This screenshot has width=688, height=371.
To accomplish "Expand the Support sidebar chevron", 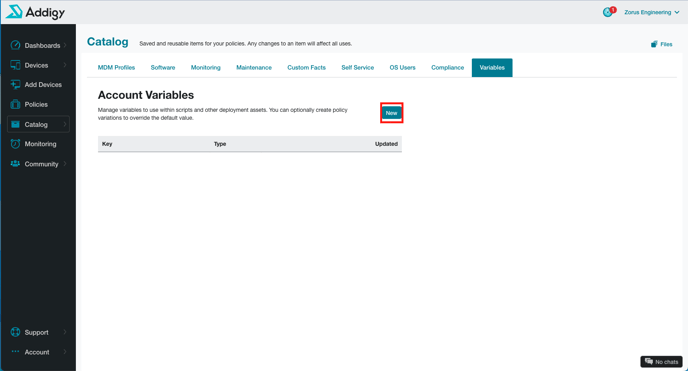I will [x=65, y=332].
